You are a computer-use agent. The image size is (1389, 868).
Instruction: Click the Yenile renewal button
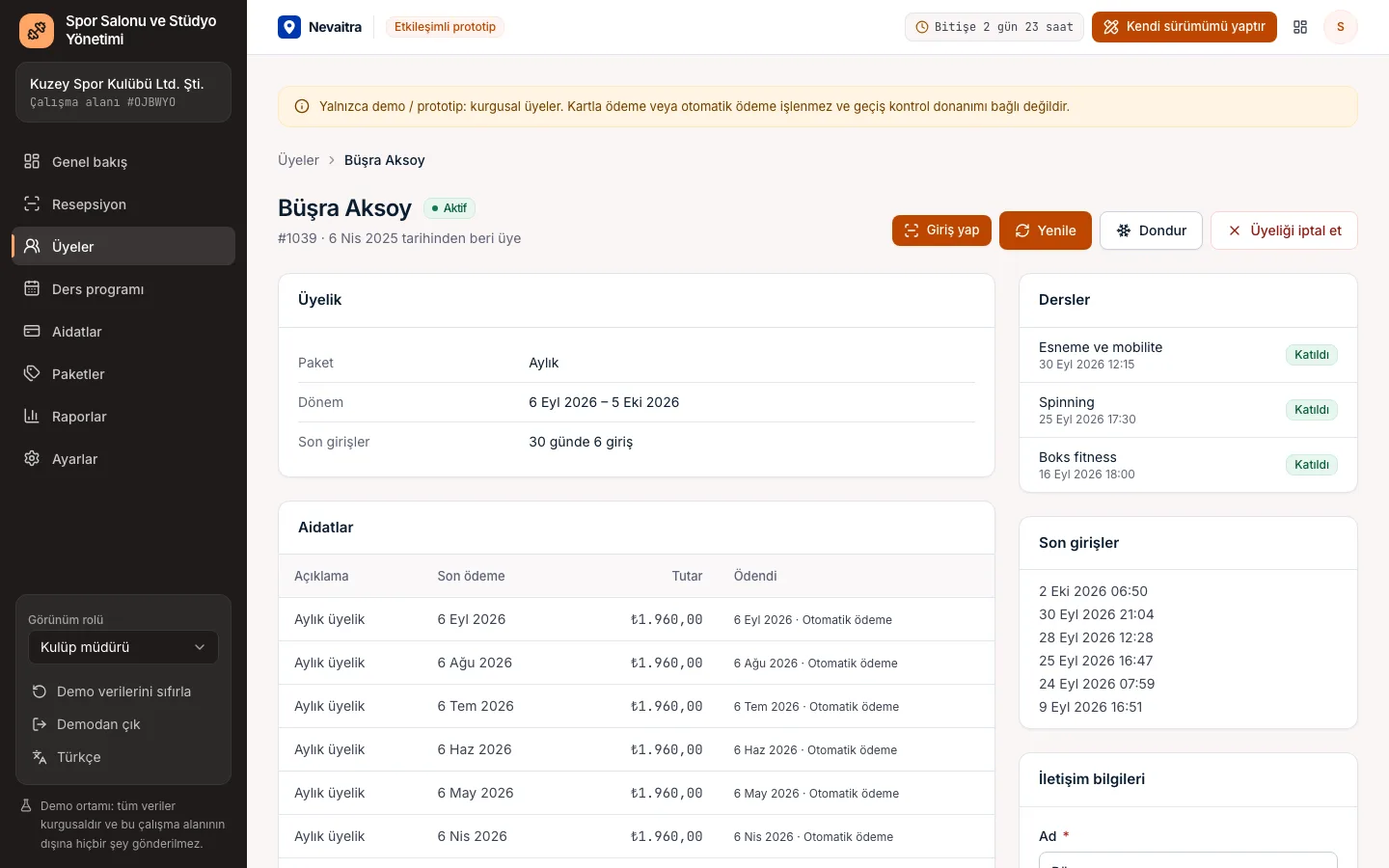[1046, 231]
